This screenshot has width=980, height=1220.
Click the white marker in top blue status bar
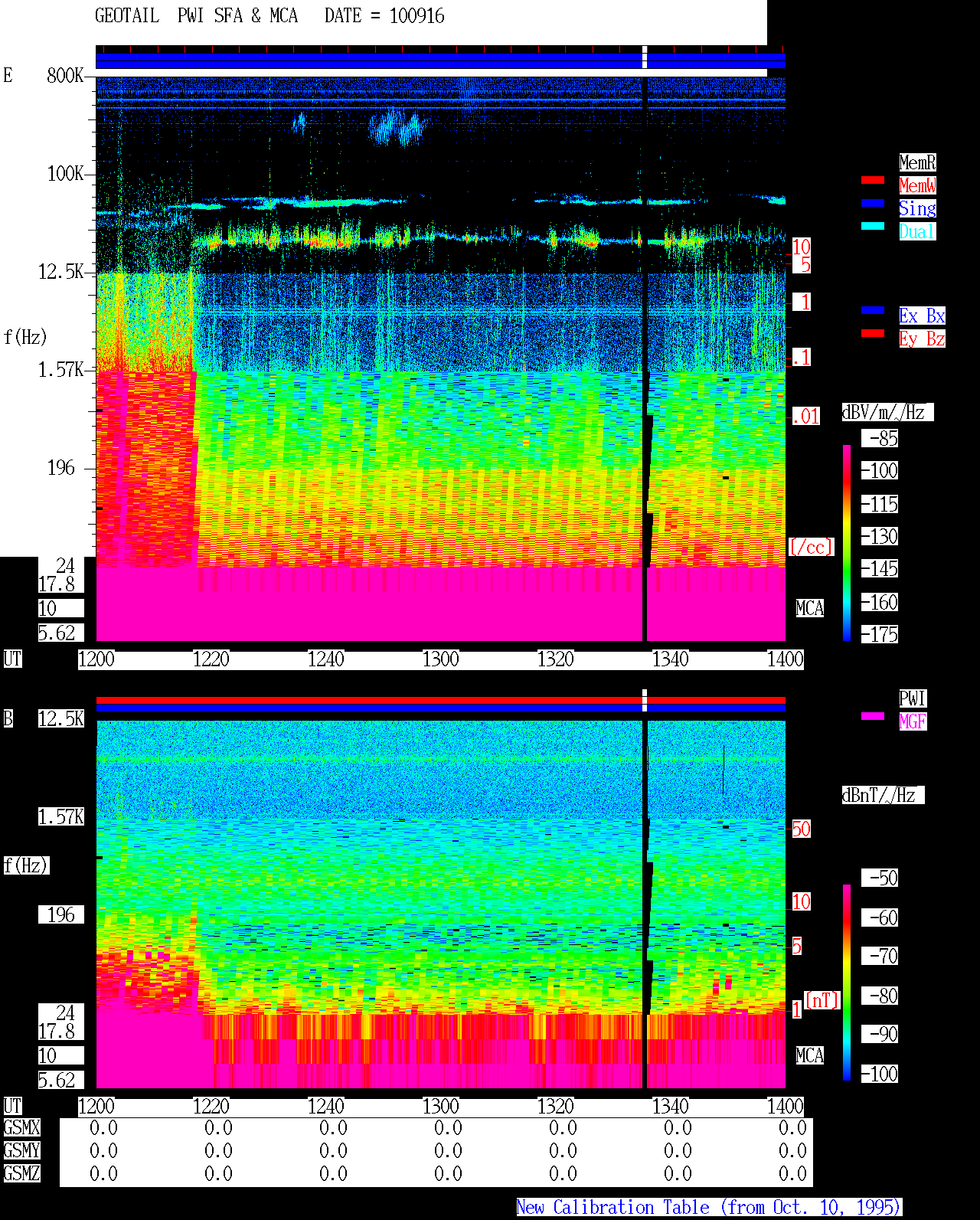[645, 57]
